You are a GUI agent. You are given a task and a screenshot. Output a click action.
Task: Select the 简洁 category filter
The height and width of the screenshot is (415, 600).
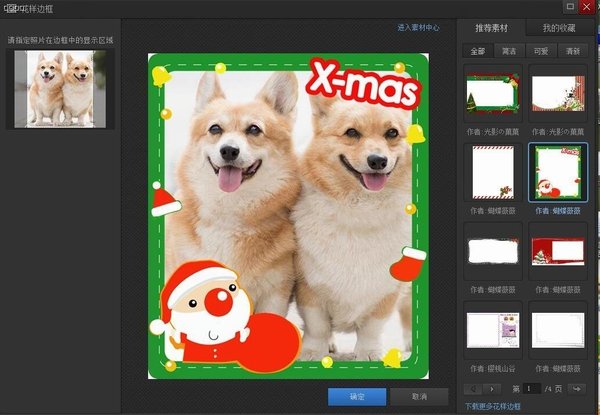click(509, 51)
